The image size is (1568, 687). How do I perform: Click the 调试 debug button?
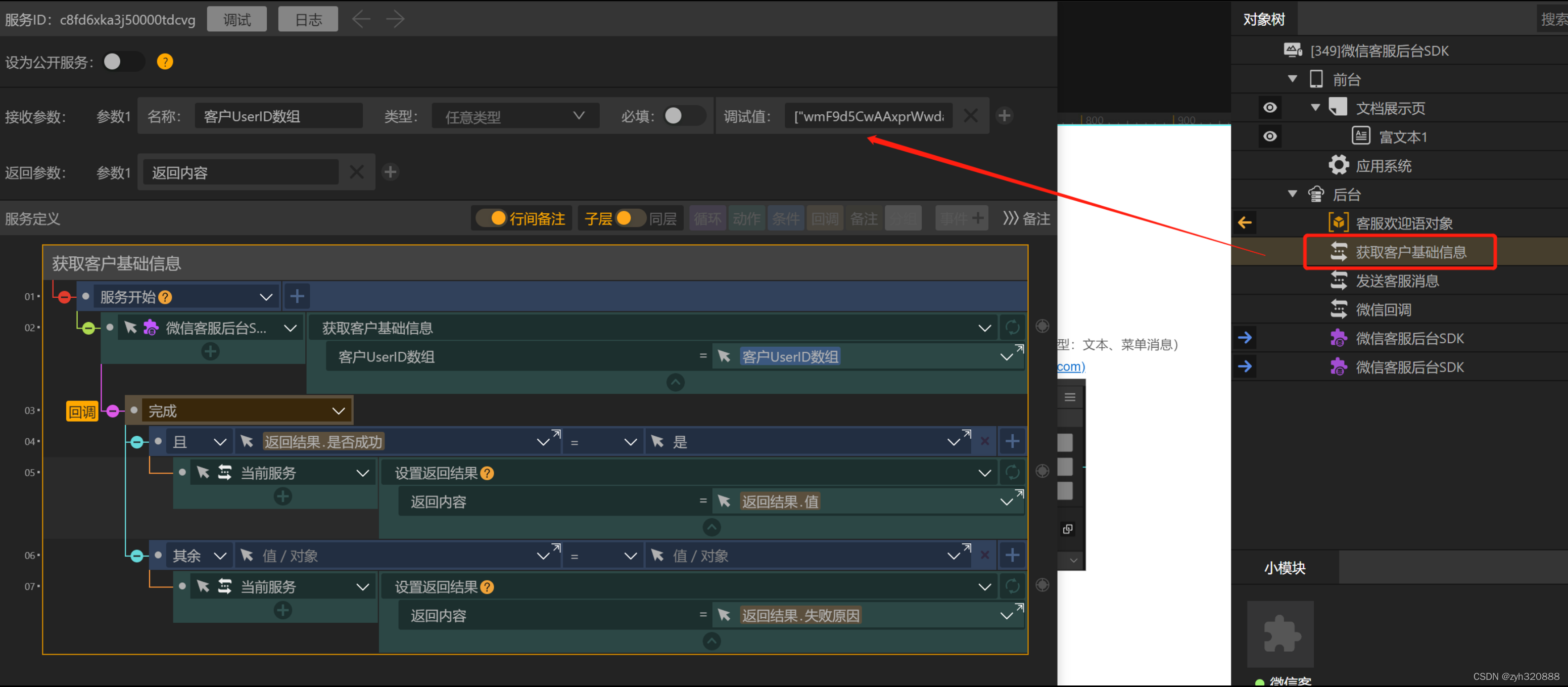[x=237, y=19]
